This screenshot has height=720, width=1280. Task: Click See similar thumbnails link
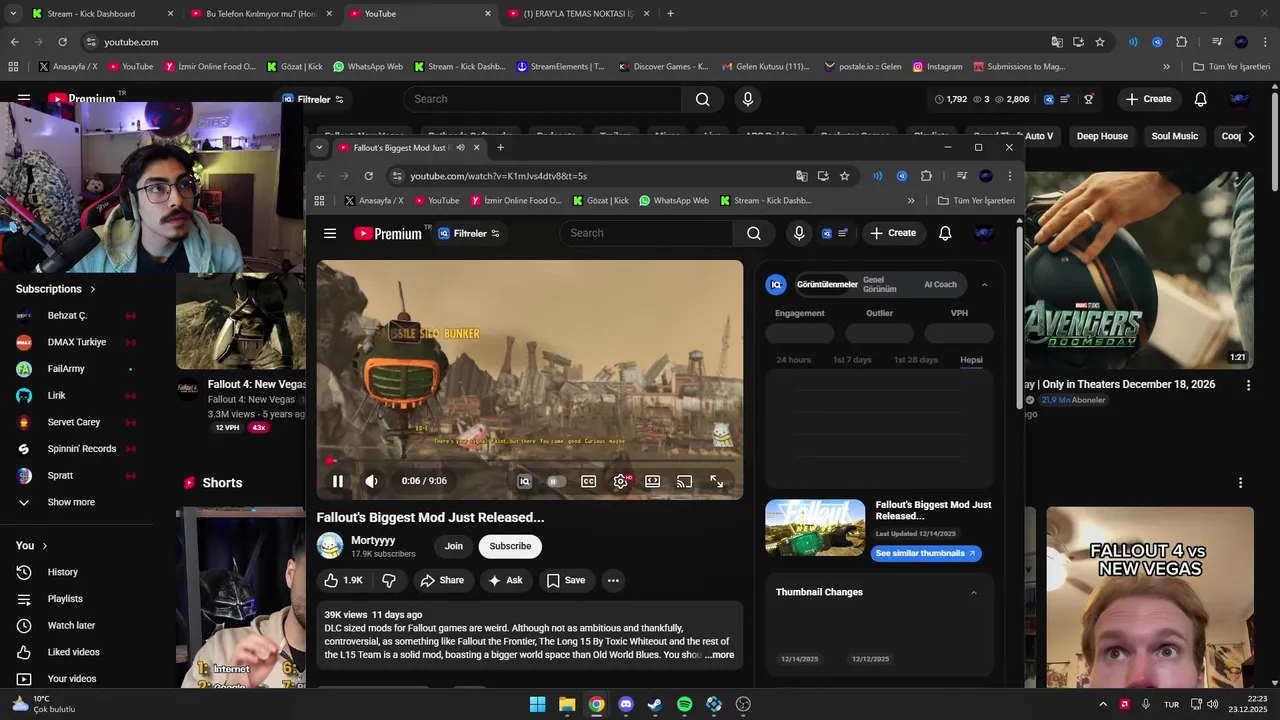coord(925,553)
